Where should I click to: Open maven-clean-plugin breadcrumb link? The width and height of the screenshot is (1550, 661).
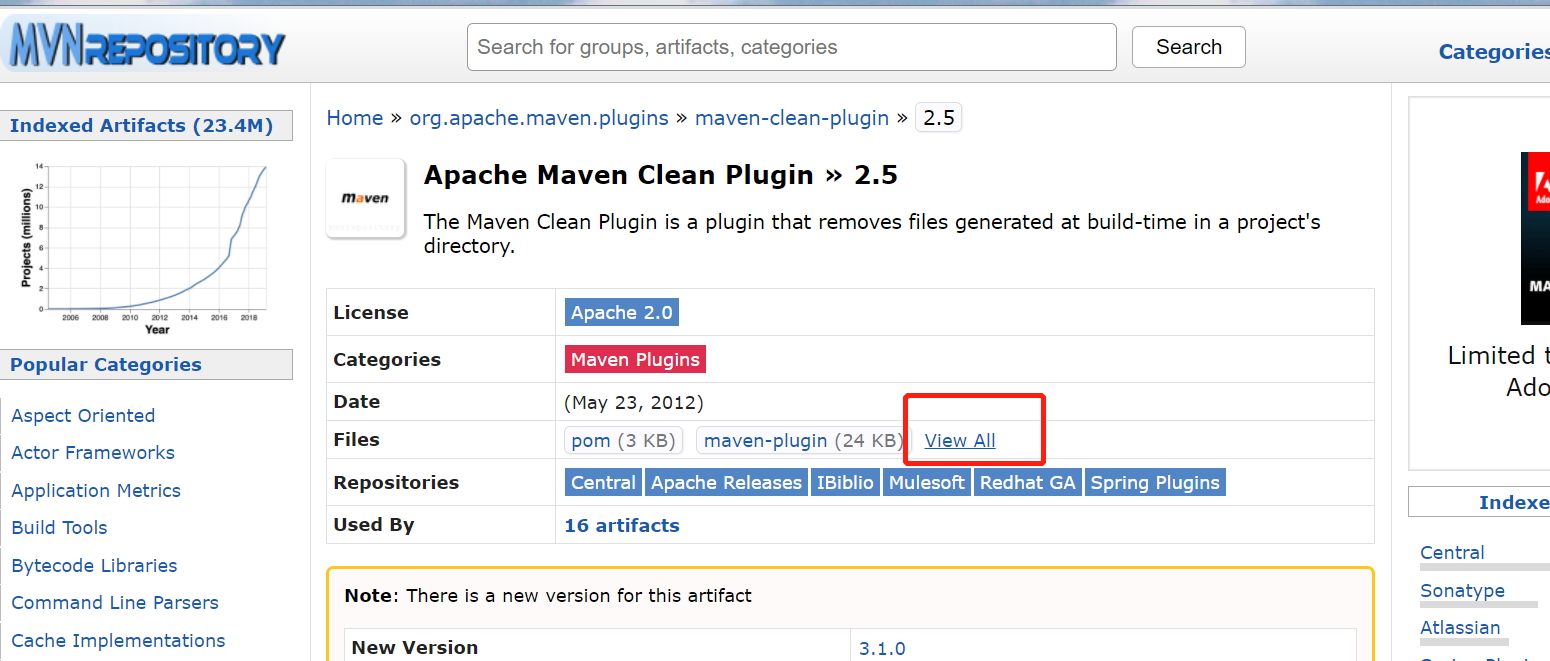click(x=792, y=118)
